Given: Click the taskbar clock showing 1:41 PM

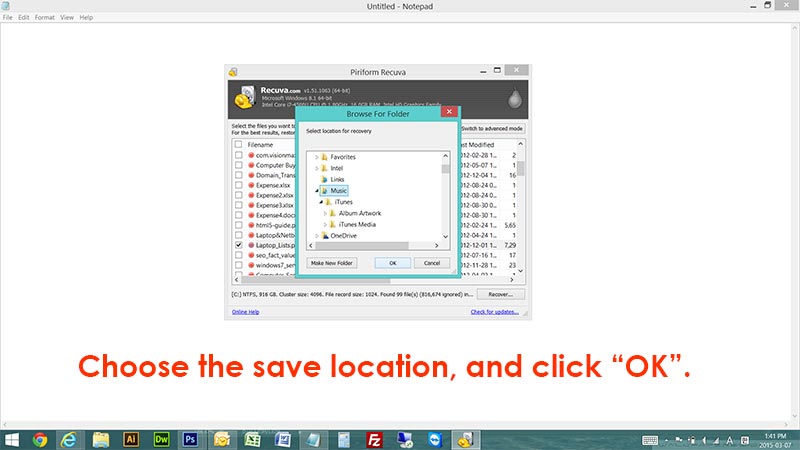Looking at the screenshot, I should (775, 440).
